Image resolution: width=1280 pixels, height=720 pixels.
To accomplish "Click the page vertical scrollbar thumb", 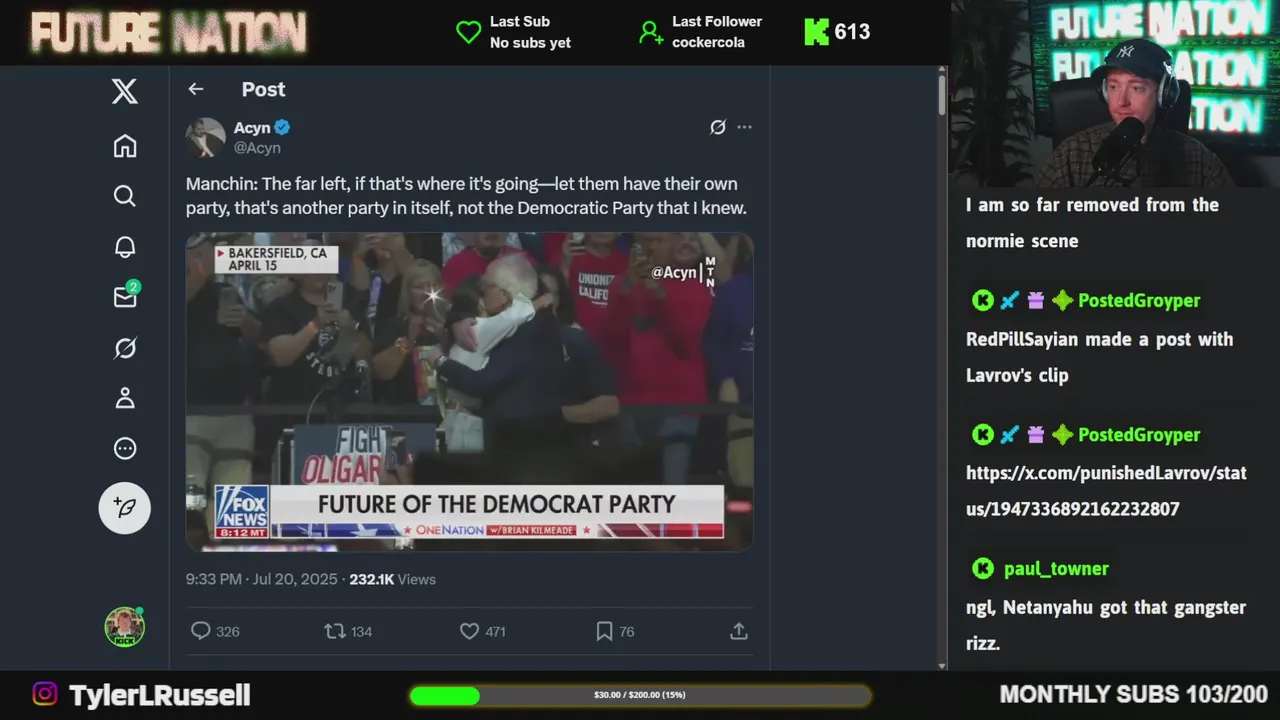I will click(x=941, y=94).
